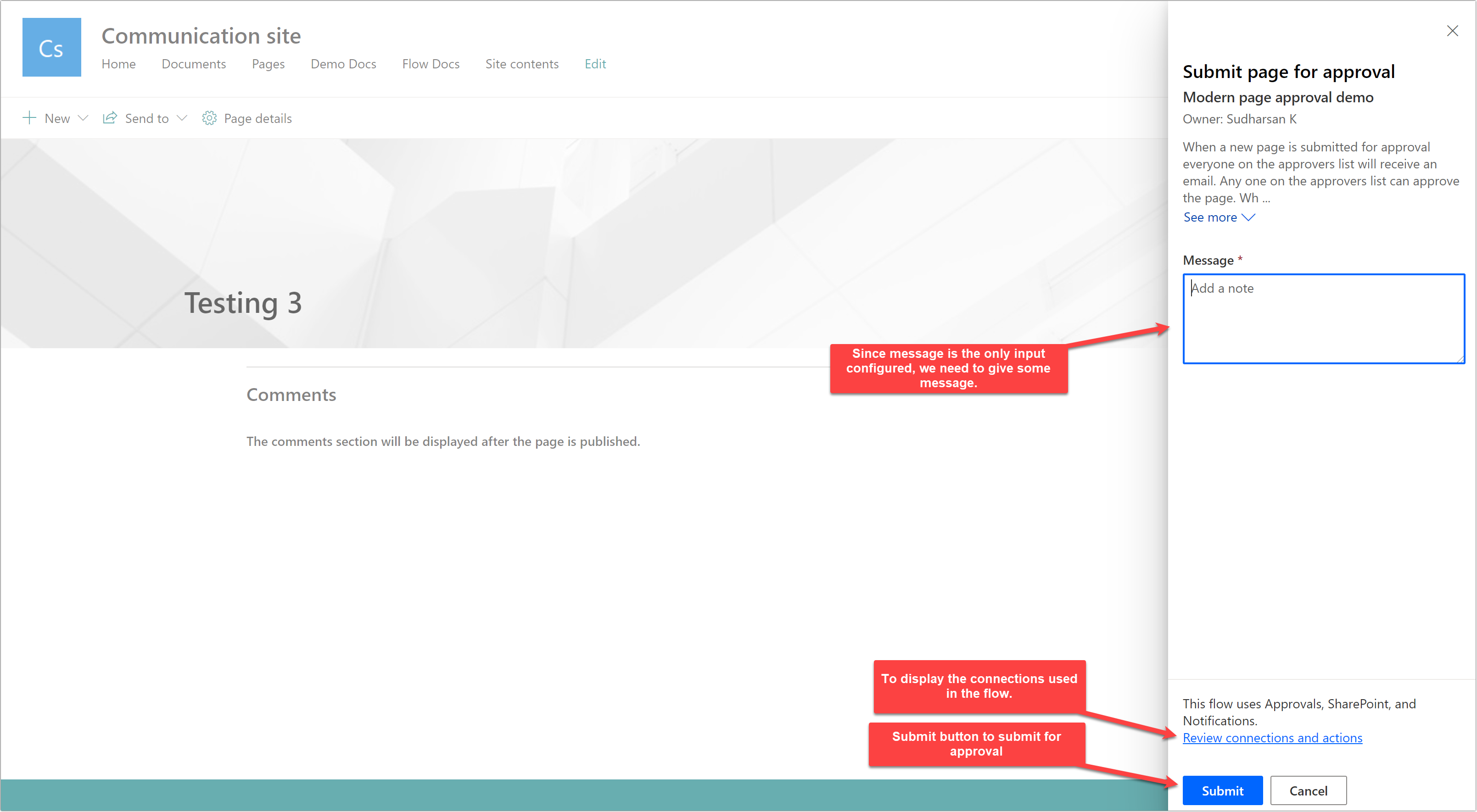Viewport: 1477px width, 812px height.
Task: Switch to the Pages tab
Action: pos(268,64)
